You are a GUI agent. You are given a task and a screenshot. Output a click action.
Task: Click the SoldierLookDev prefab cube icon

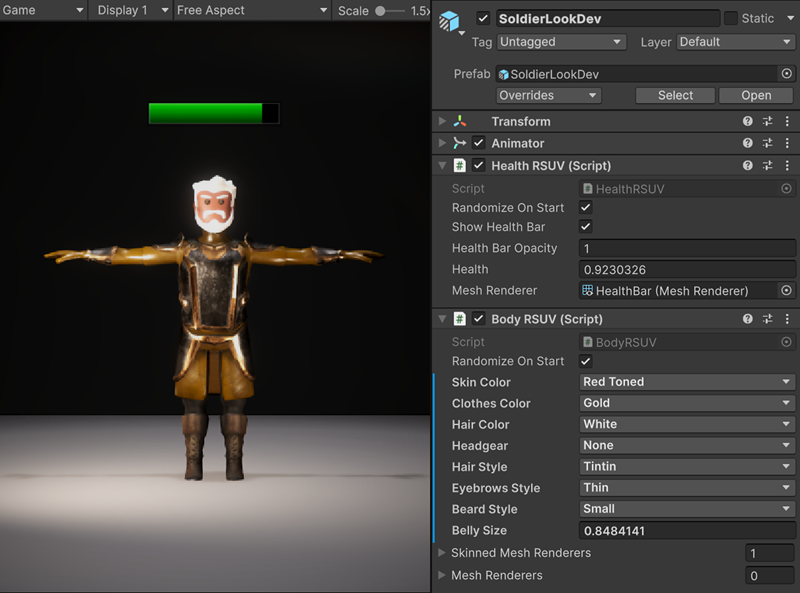[450, 18]
